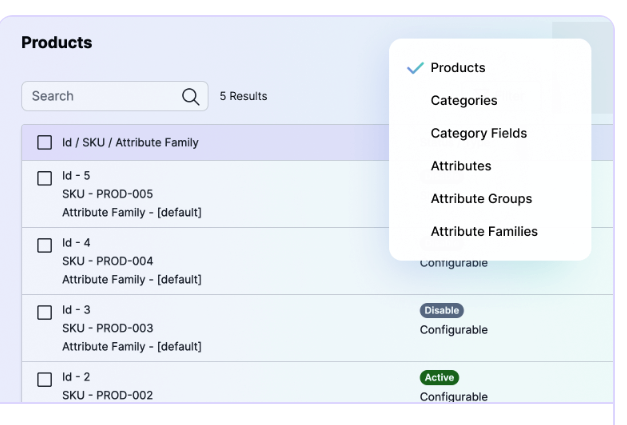Click the search magnifier icon
Viewport: 627px width, 425px height.
[x=190, y=96]
